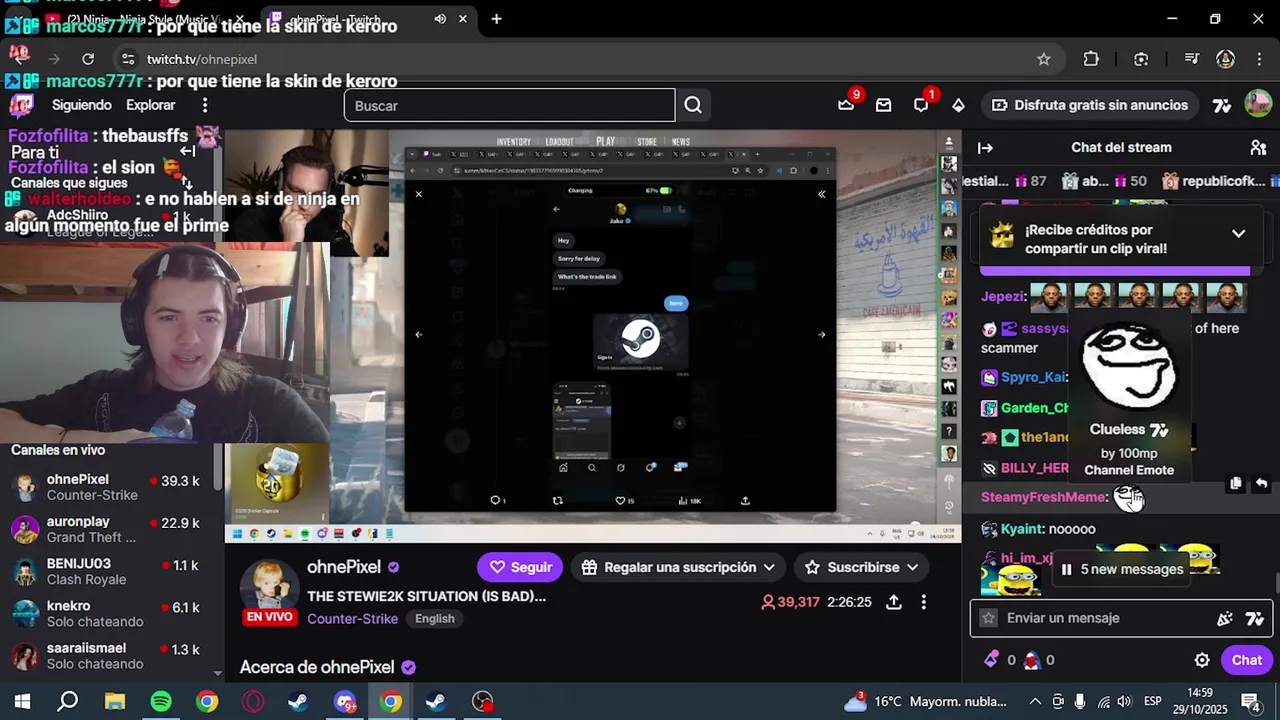
Task: Open Chrome extensions puzzle icon
Action: [1091, 59]
